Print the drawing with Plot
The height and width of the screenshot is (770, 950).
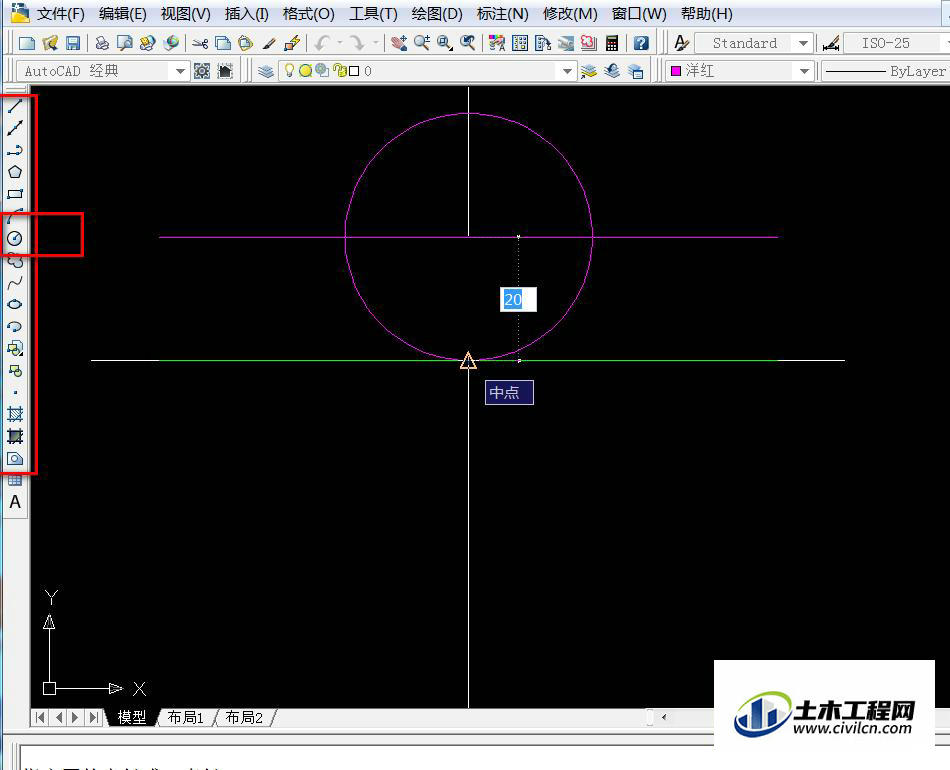click(102, 43)
